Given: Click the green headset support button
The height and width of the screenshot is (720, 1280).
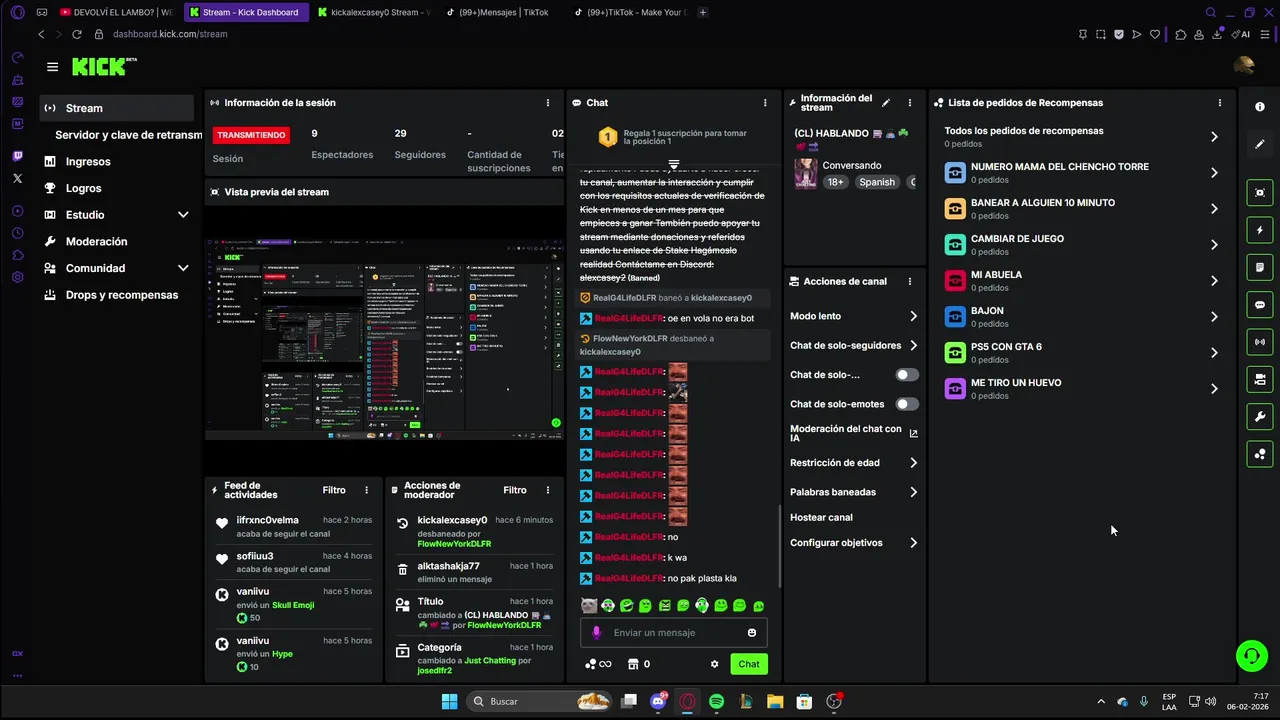Looking at the screenshot, I should 1251,656.
